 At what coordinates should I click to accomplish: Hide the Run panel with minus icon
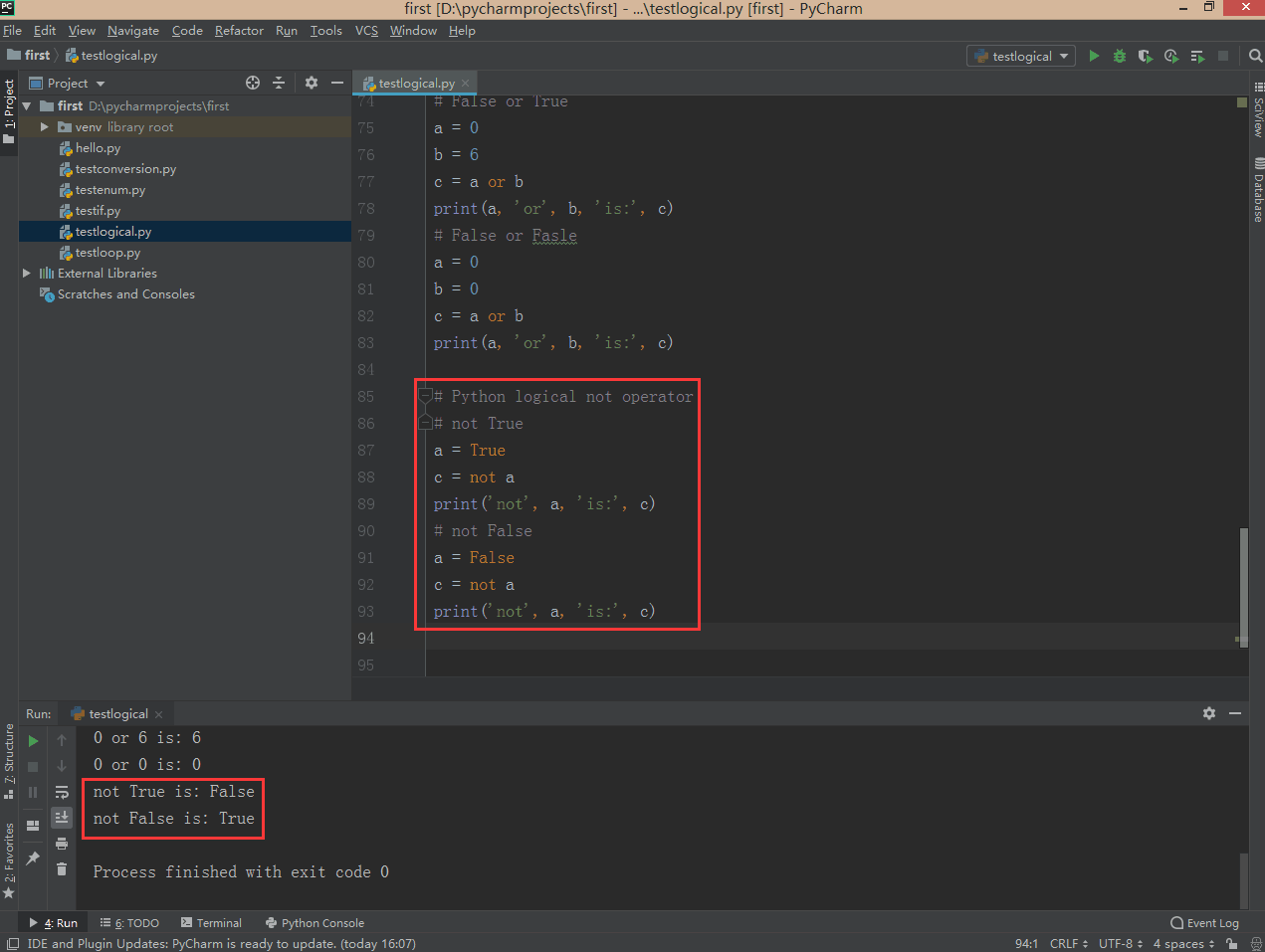click(1235, 713)
